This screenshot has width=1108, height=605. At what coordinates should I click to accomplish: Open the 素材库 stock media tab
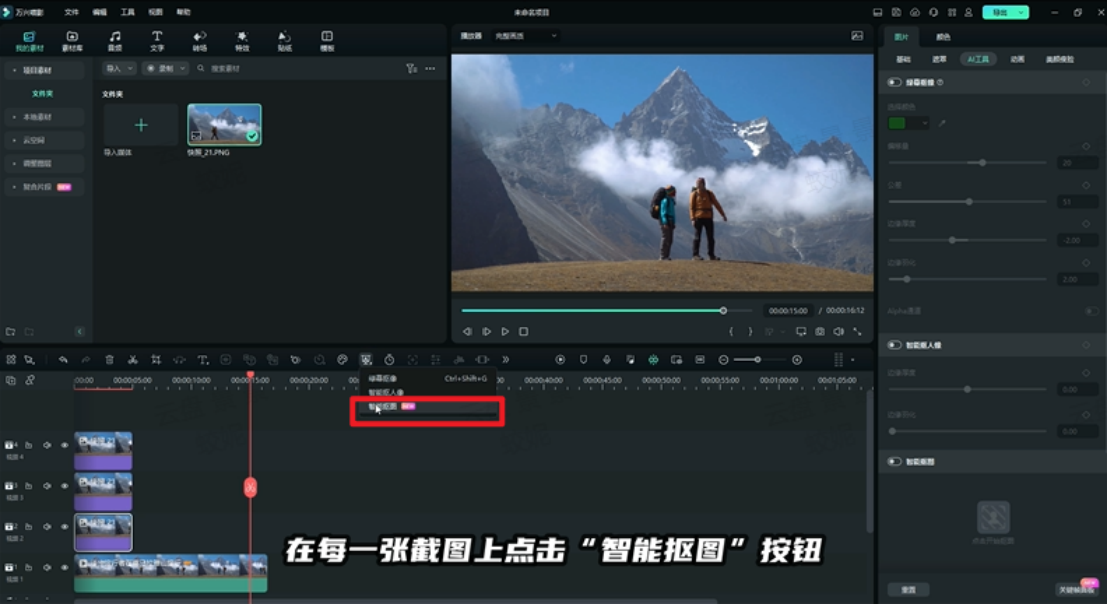click(x=72, y=41)
